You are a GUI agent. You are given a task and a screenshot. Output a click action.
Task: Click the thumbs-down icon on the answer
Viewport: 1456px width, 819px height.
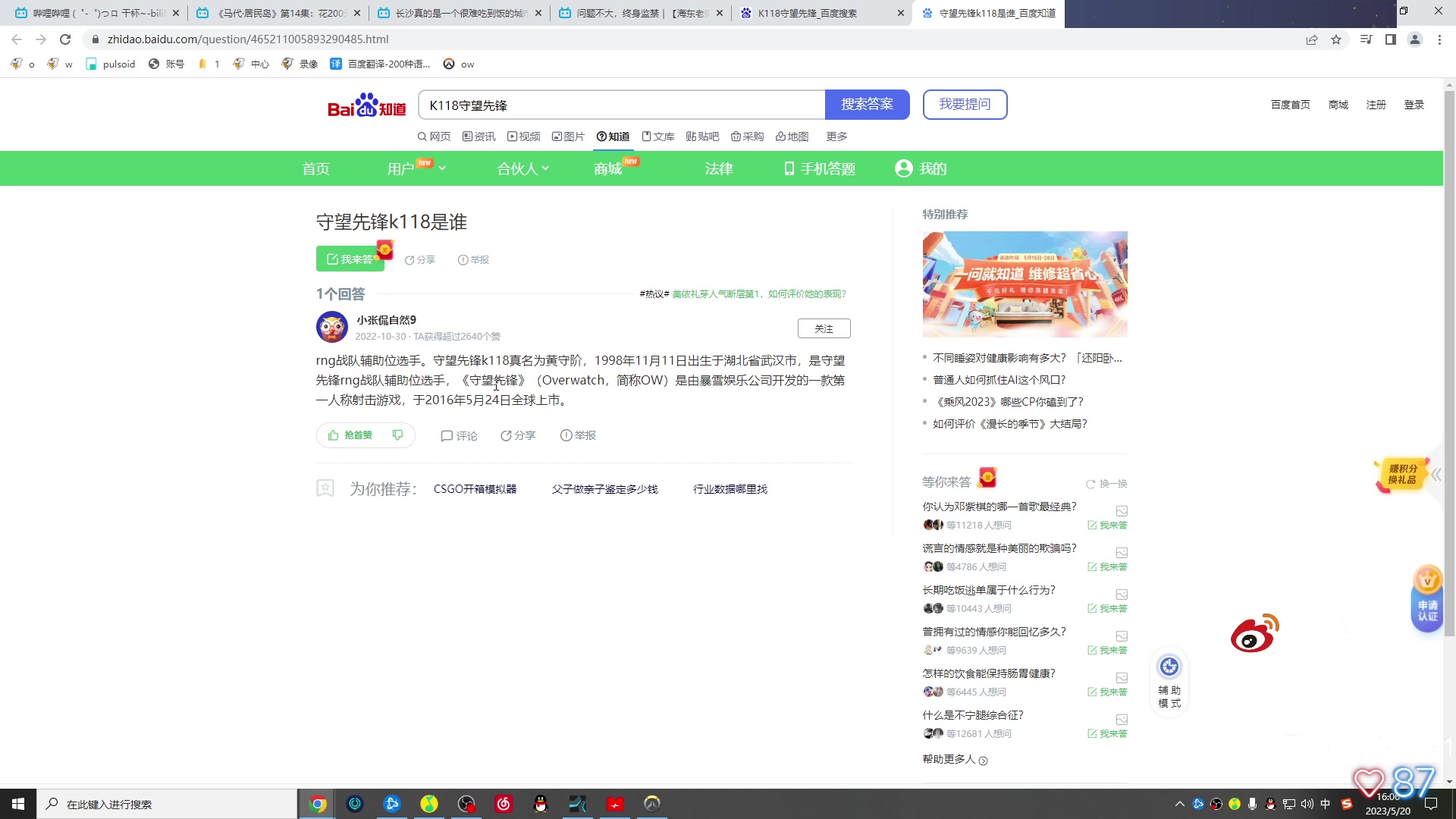(x=397, y=435)
